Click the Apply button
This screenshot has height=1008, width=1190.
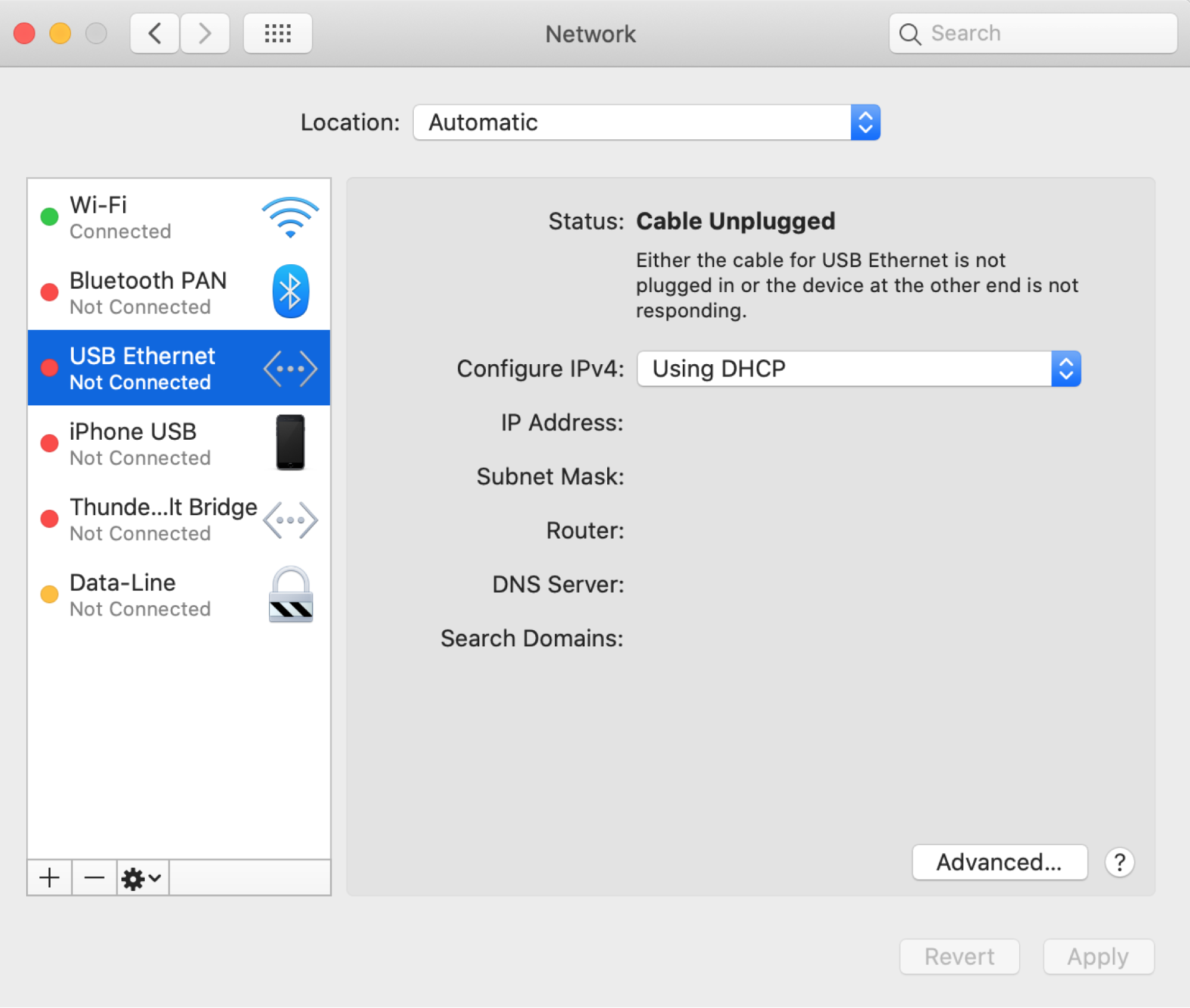(1098, 957)
